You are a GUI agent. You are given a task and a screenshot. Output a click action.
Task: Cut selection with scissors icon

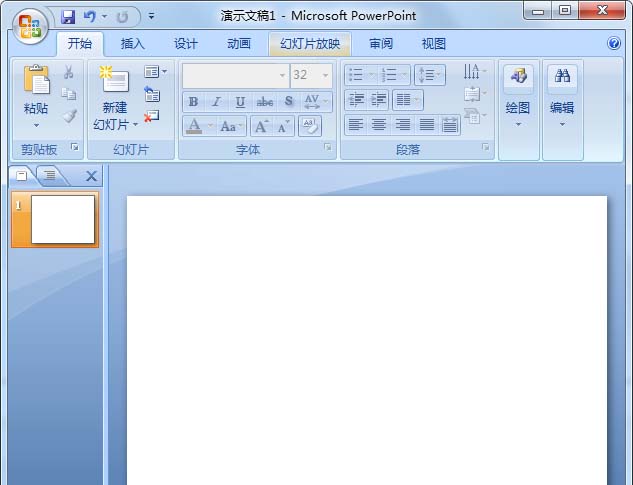click(x=69, y=72)
